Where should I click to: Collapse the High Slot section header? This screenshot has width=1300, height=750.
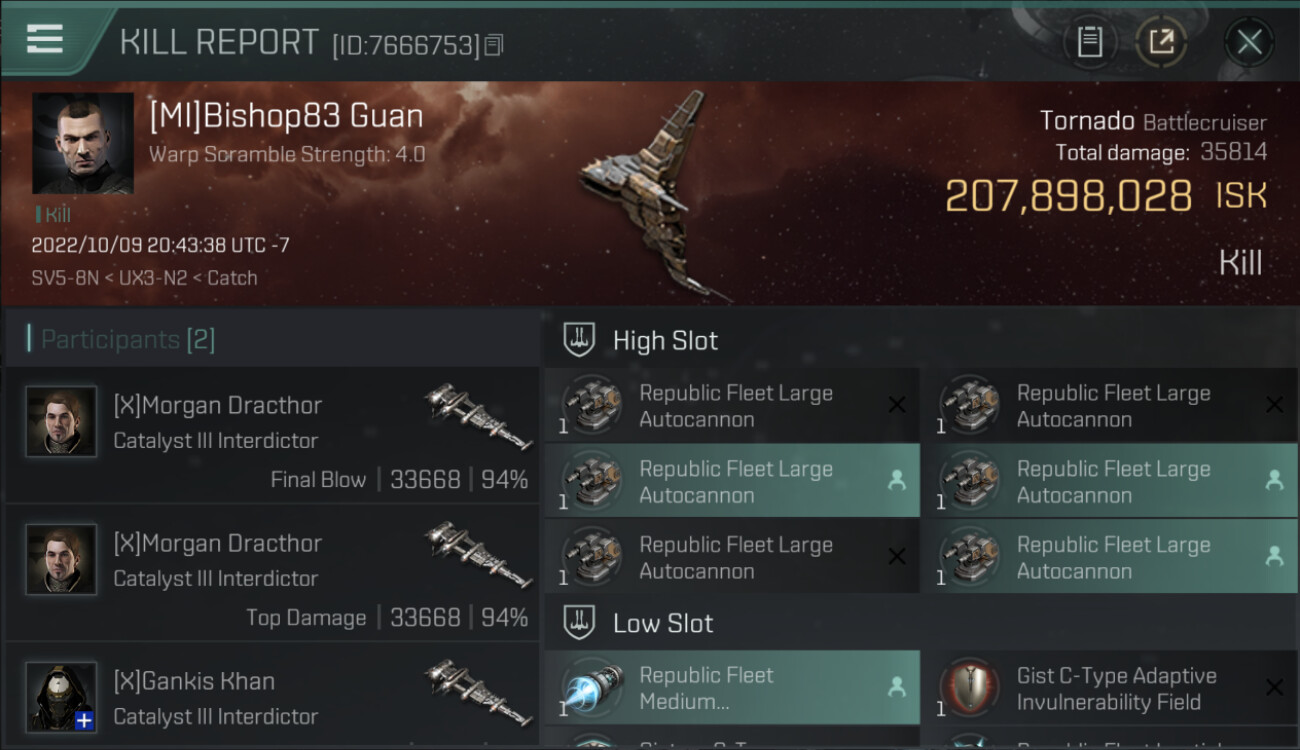click(x=665, y=341)
